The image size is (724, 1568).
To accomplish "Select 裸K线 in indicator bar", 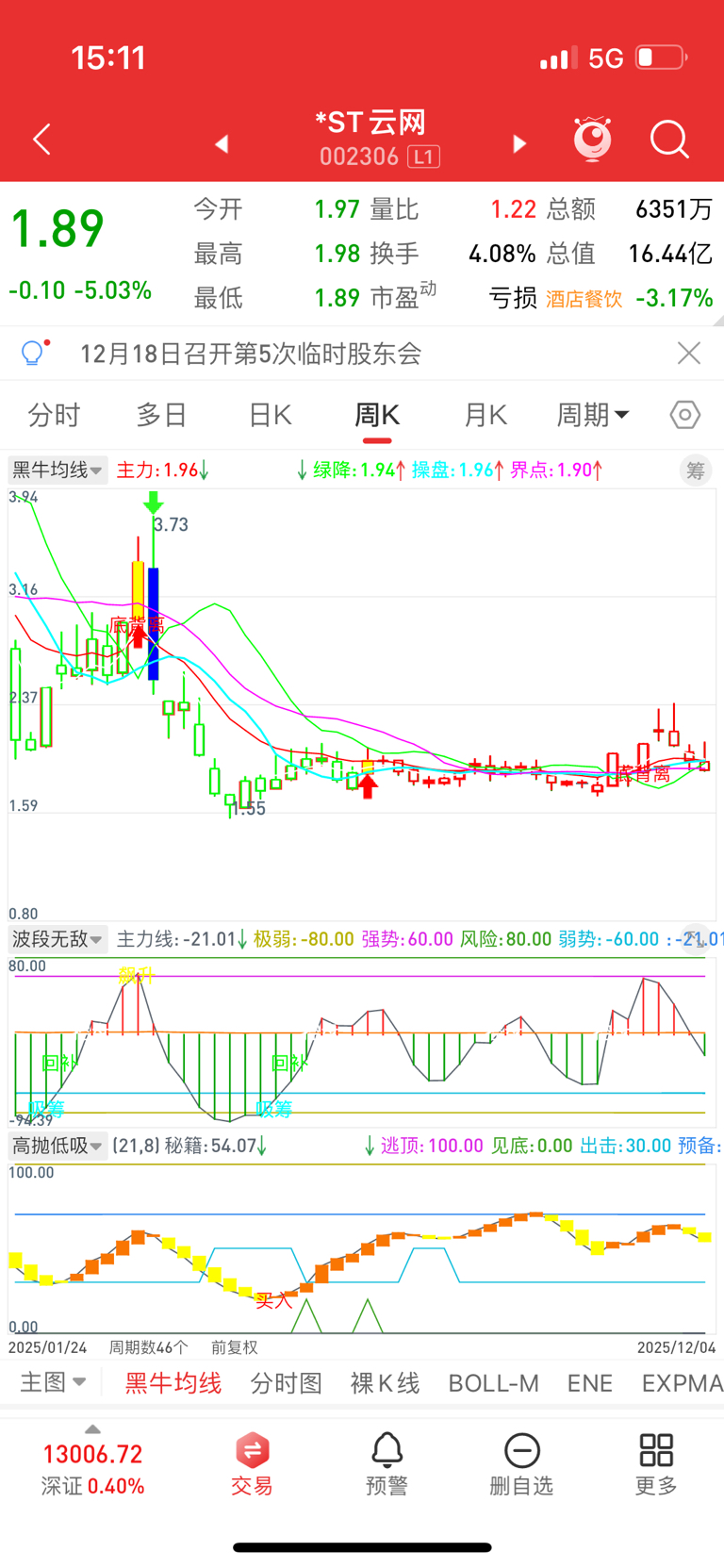I will coord(385,1383).
